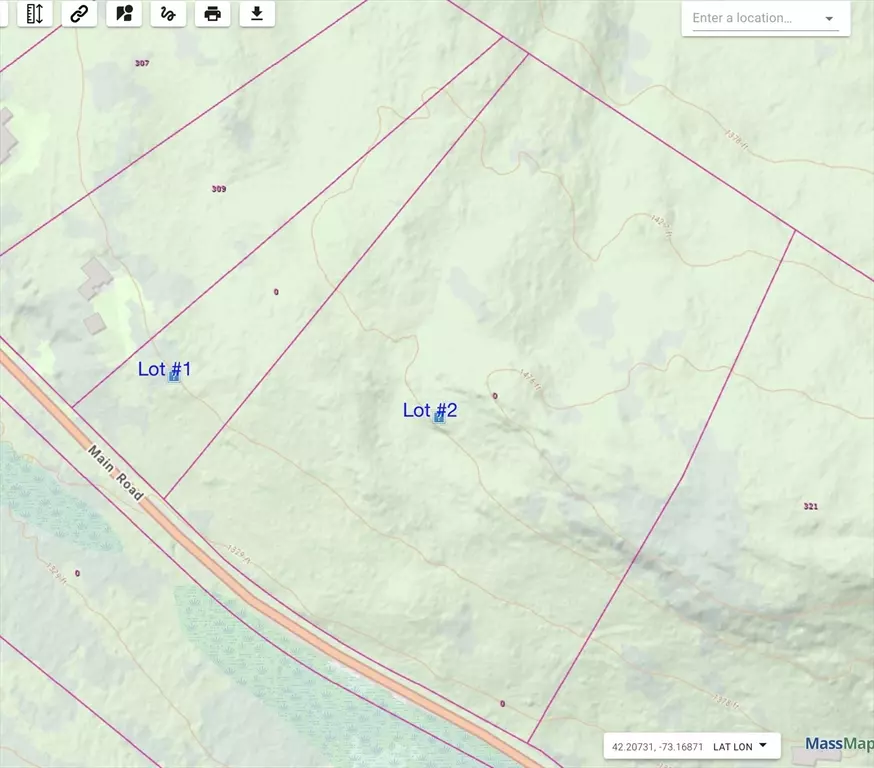Click the partially hidden leftmost toolbar button
The width and height of the screenshot is (874, 768).
pyautogui.click(x=3, y=13)
